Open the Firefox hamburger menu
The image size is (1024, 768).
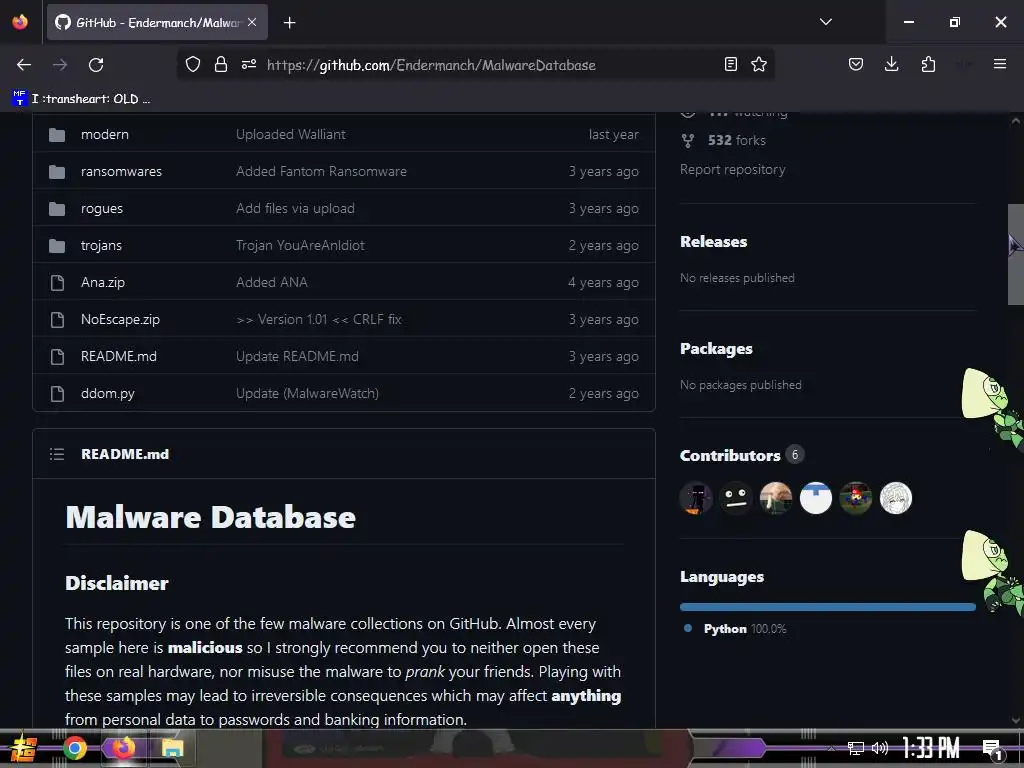pyautogui.click(x=999, y=64)
